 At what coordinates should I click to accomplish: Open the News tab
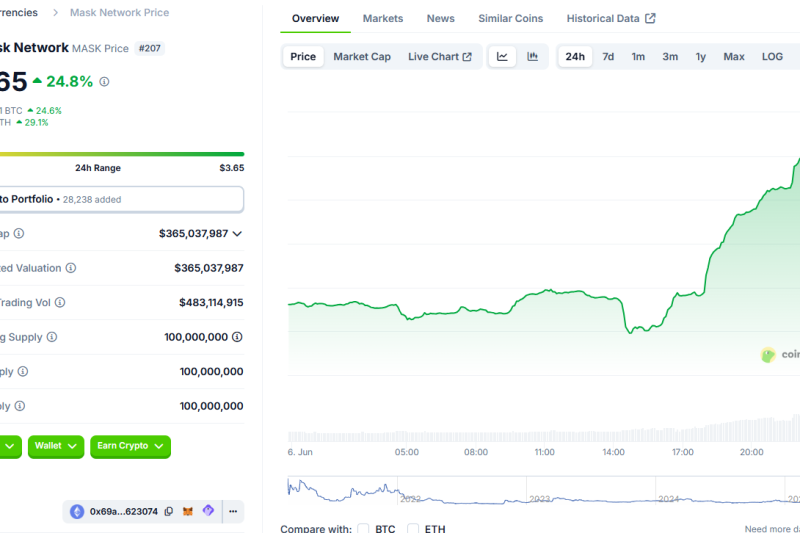(440, 18)
